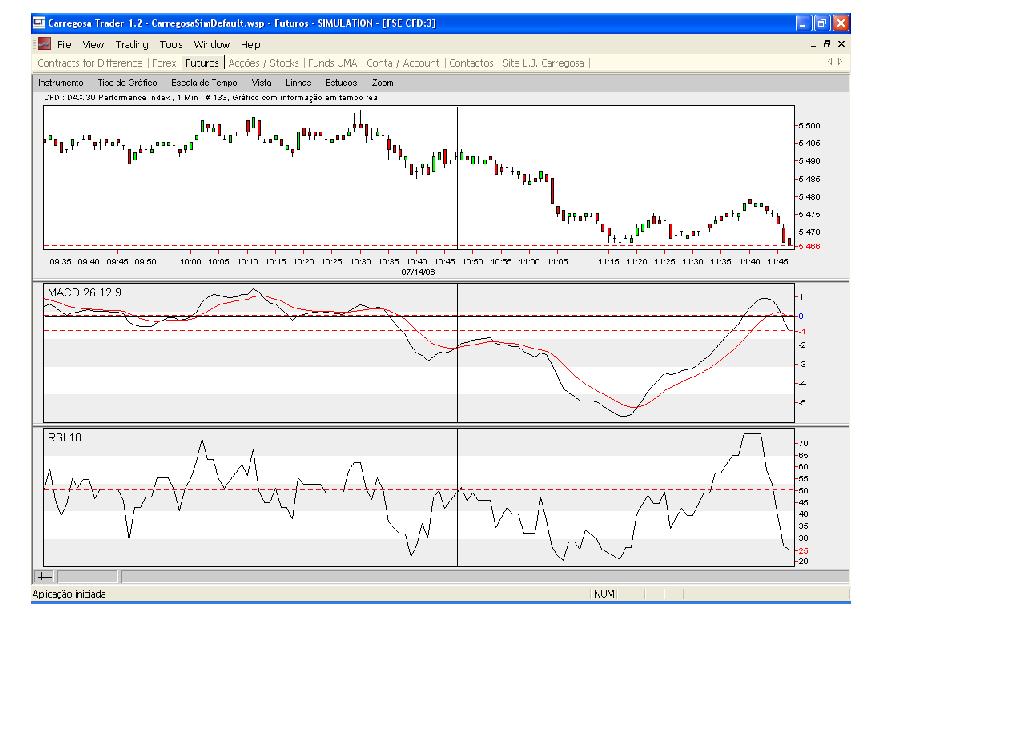Restore the inner chart window in menu bar
The image size is (1024, 738).
point(828,44)
